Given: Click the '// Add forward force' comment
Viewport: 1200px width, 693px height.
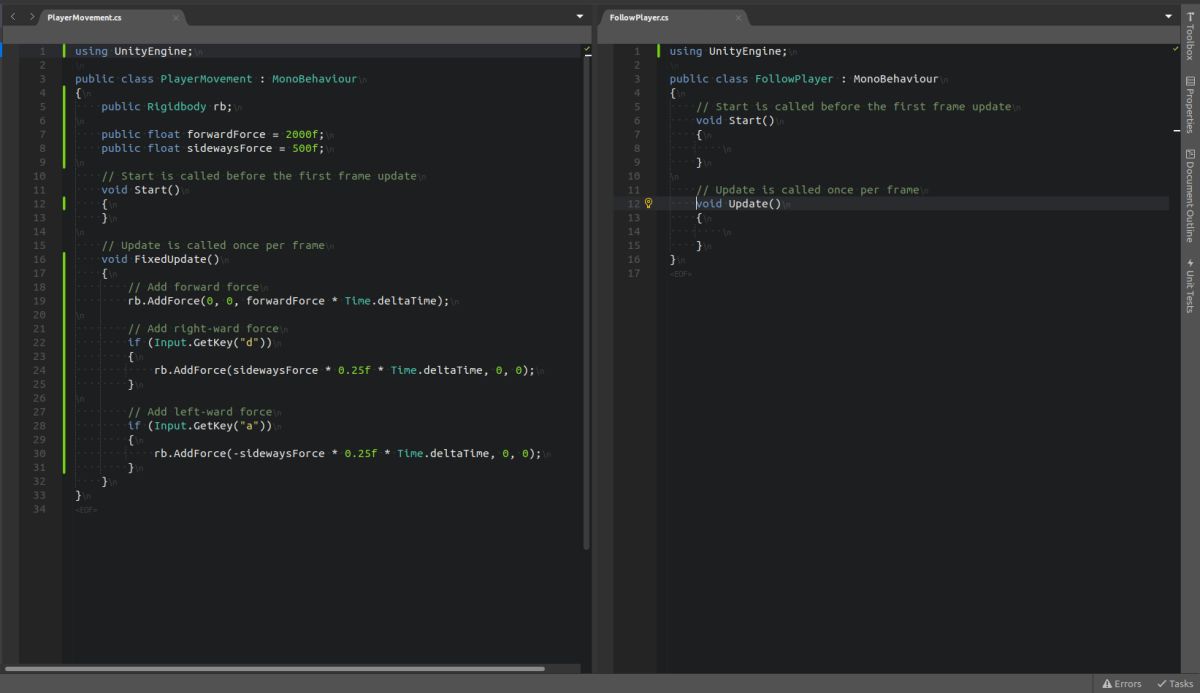Looking at the screenshot, I should [x=193, y=287].
